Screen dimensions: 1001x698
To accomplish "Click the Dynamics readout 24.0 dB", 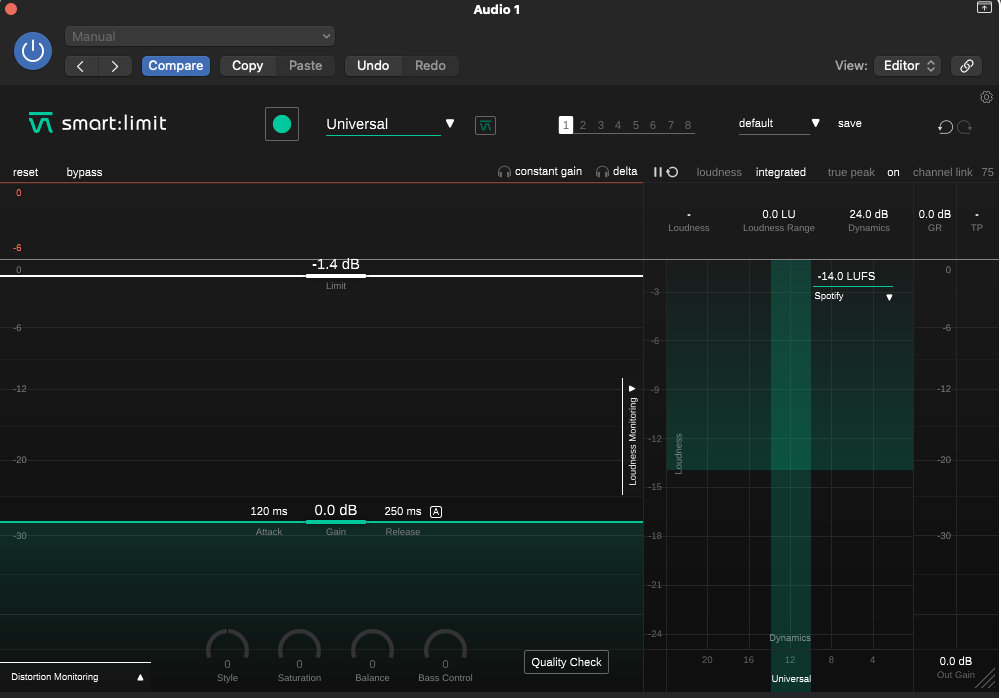I will click(869, 214).
